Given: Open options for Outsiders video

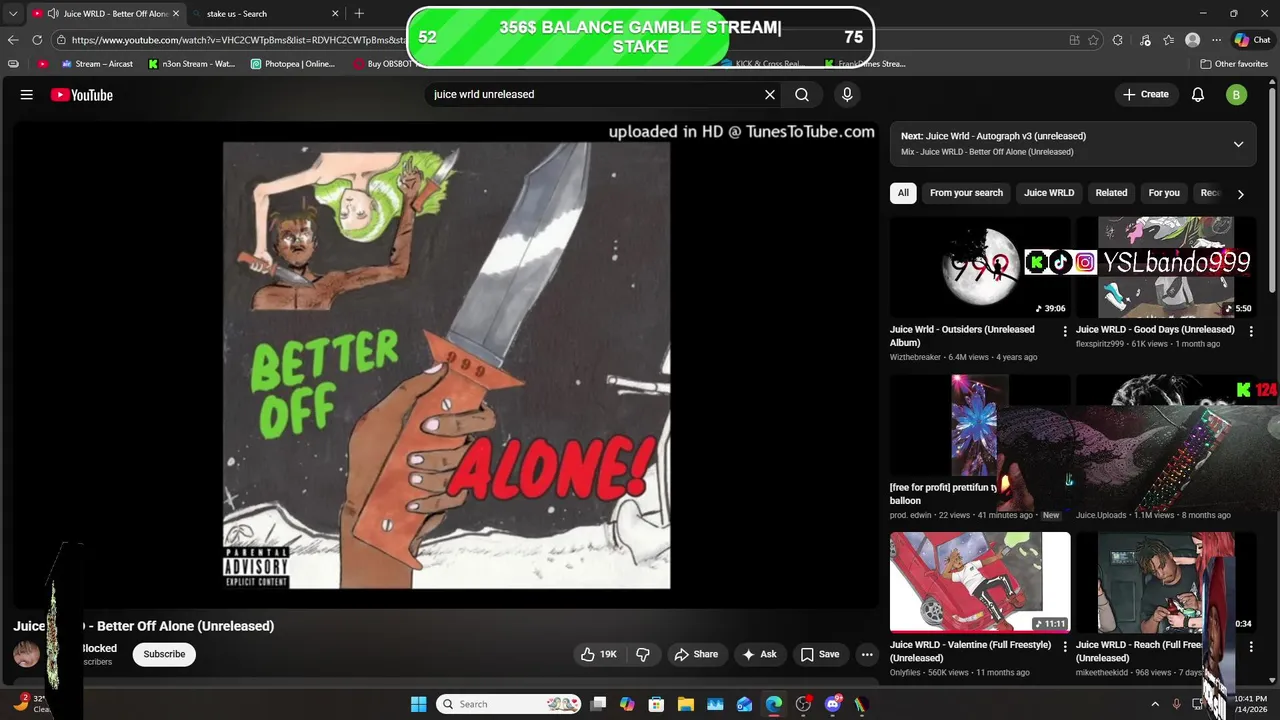Looking at the screenshot, I should pos(1064,331).
